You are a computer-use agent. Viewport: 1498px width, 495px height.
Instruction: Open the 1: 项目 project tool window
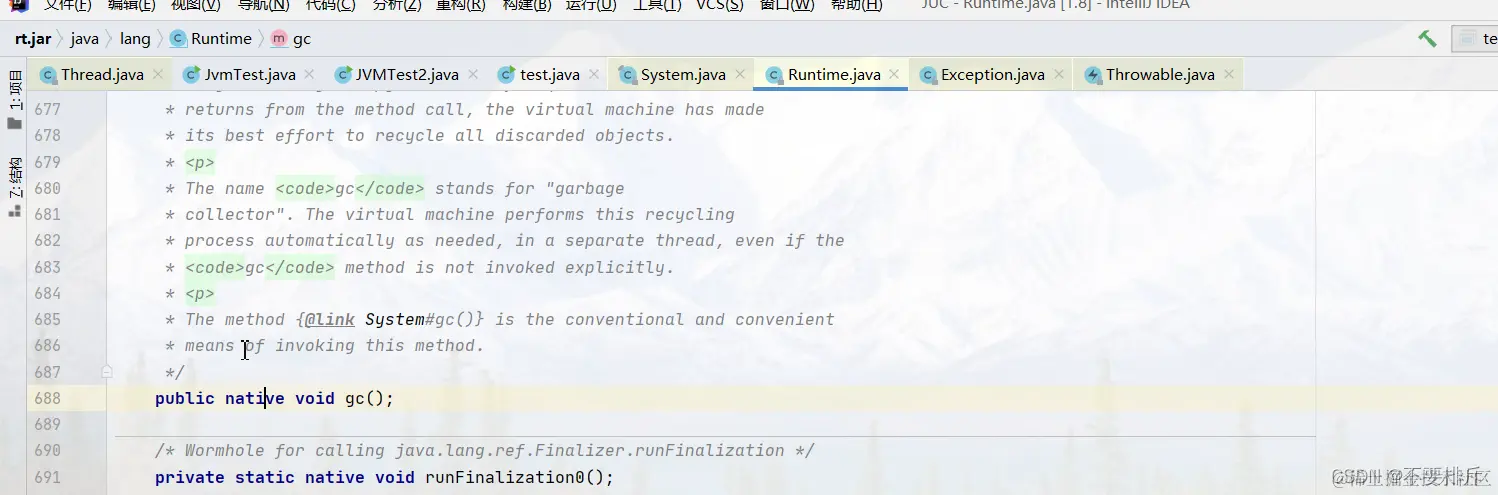tap(14, 99)
